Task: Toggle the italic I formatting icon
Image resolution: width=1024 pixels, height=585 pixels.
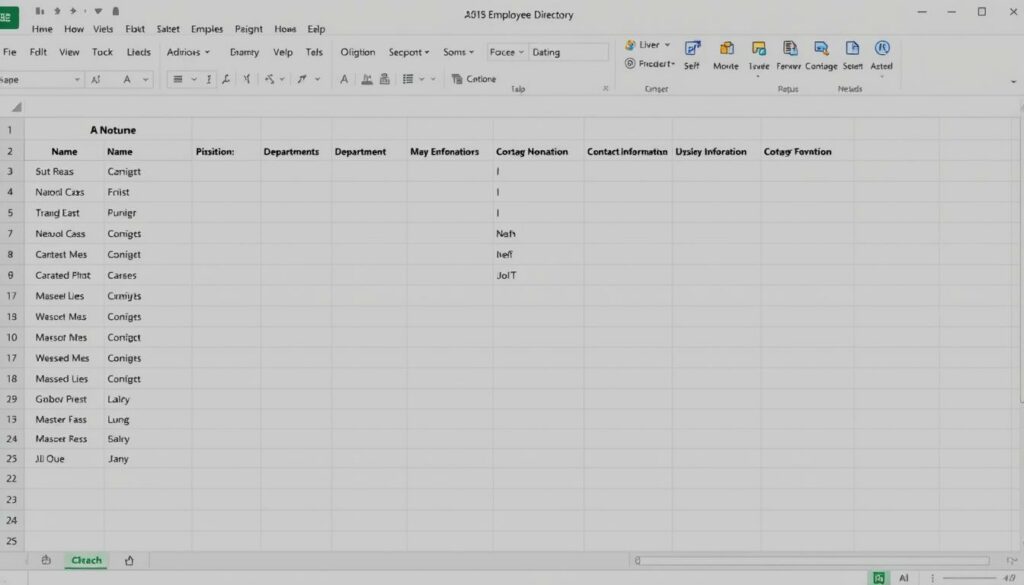Action: coord(209,79)
